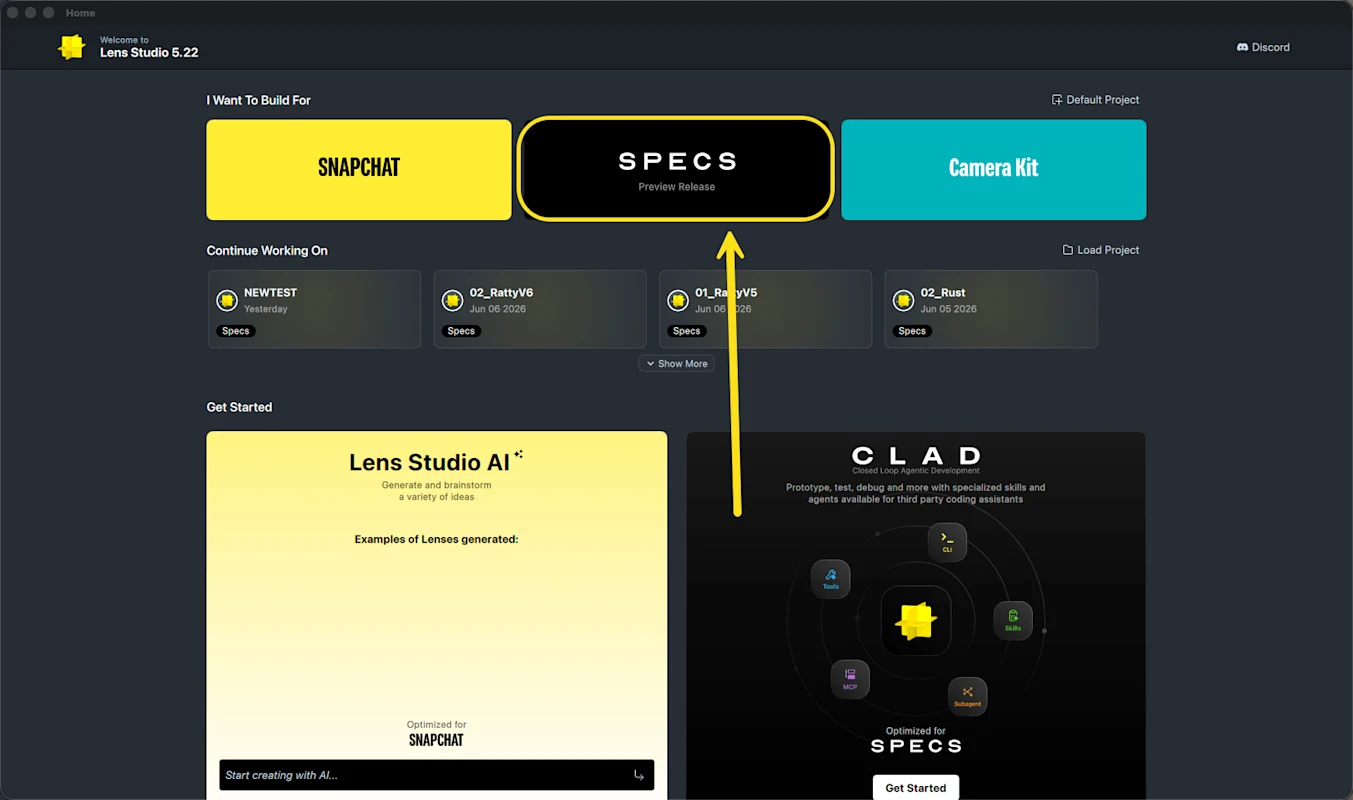Click the I Want To Build For heading
The height and width of the screenshot is (800, 1353).
(259, 100)
